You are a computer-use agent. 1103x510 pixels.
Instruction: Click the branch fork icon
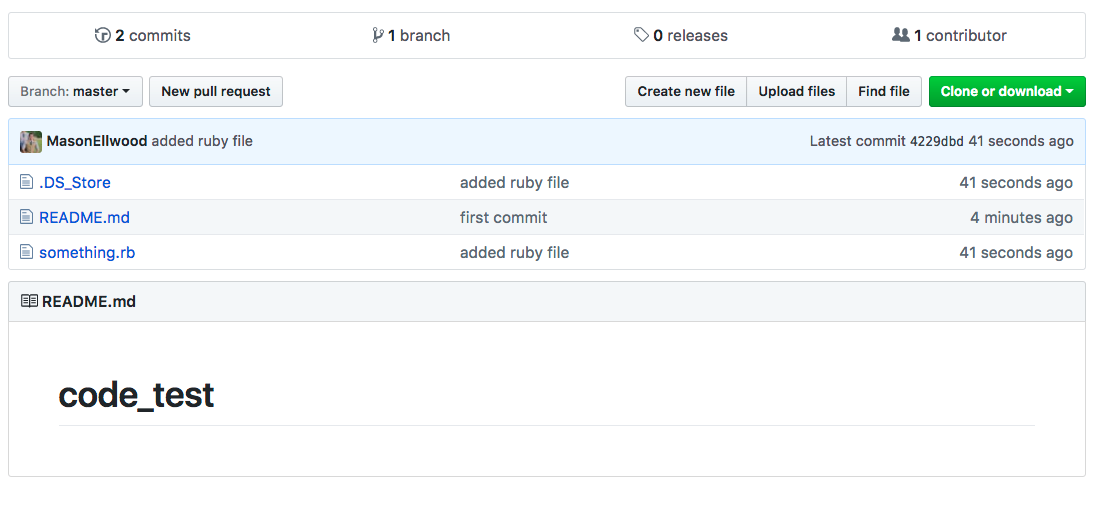point(378,35)
